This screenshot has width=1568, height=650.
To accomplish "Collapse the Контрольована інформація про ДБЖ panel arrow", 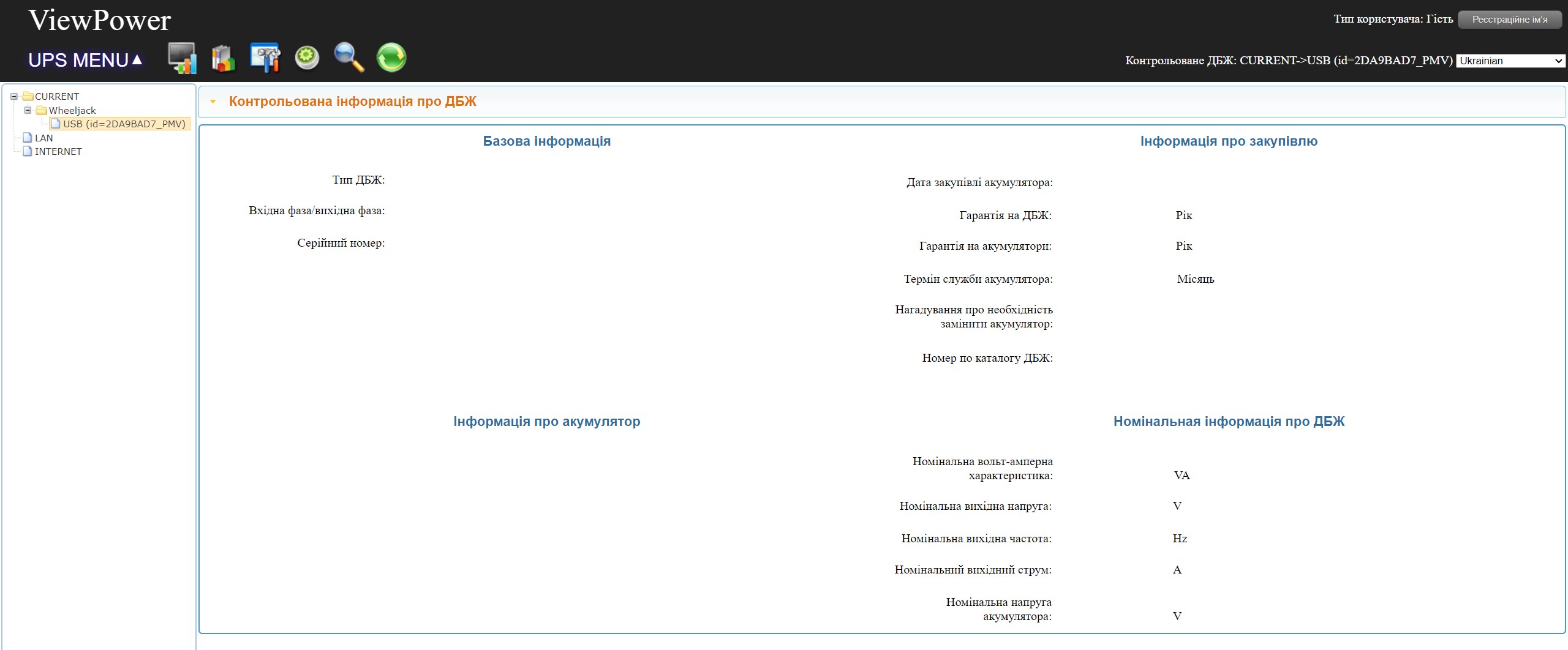I will [213, 102].
